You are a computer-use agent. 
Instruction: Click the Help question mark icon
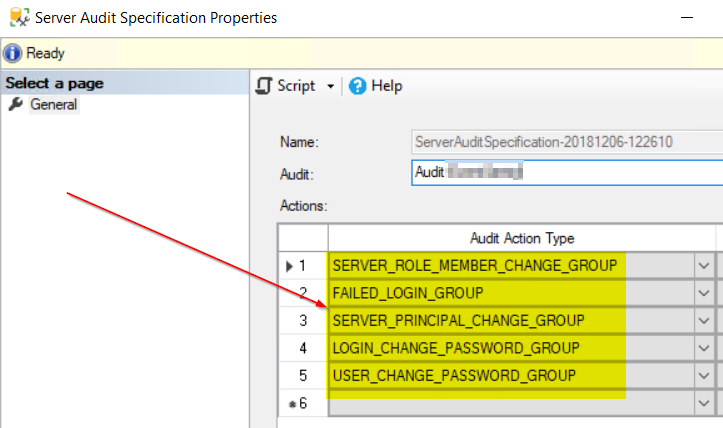pos(357,86)
